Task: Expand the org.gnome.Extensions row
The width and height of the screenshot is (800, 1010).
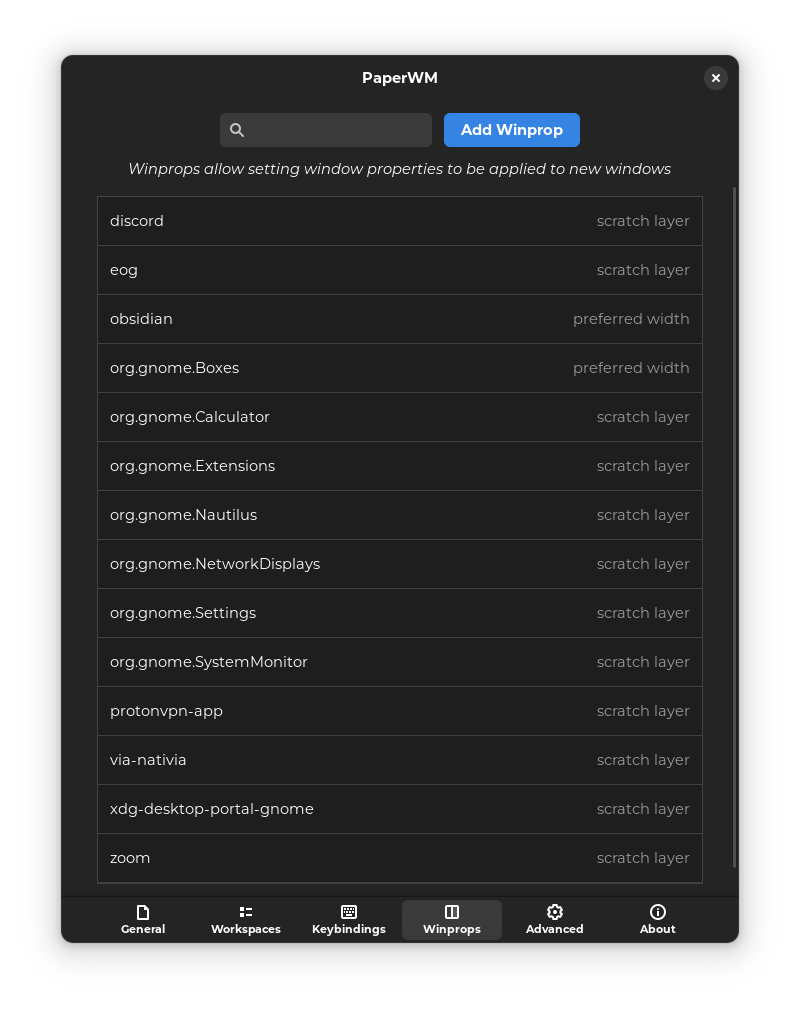Action: point(399,466)
